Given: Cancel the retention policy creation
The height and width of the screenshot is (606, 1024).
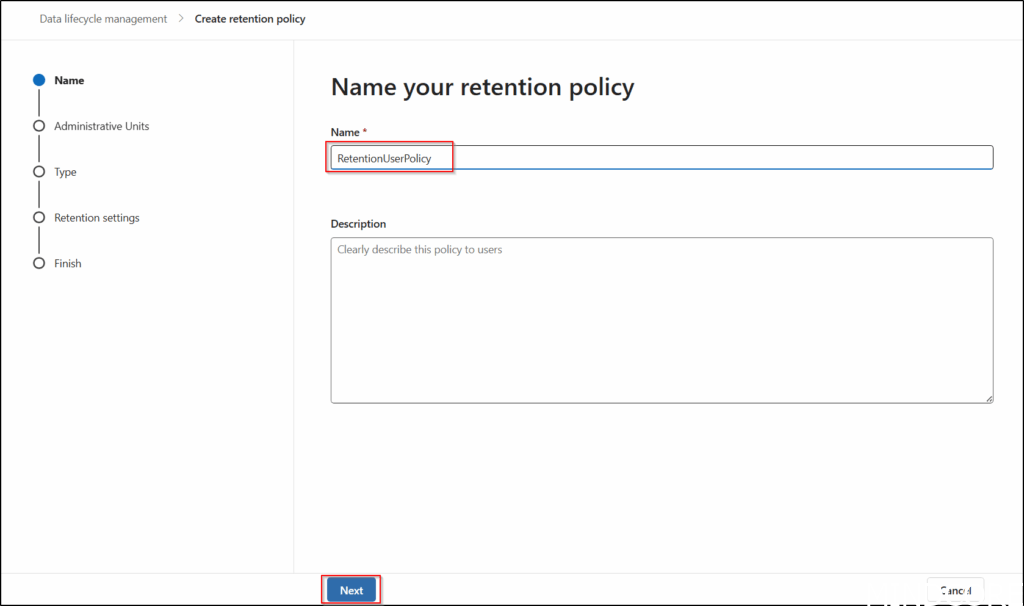Looking at the screenshot, I should pyautogui.click(x=955, y=590).
